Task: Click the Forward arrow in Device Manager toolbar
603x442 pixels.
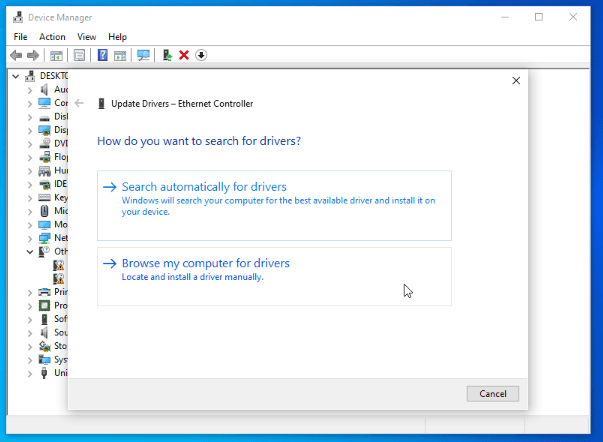Action: click(33, 55)
